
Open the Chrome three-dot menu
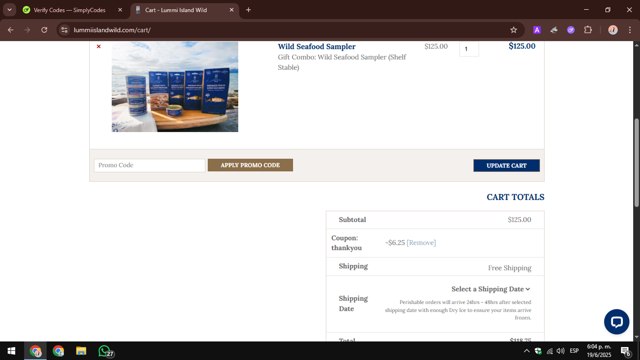[x=629, y=30]
